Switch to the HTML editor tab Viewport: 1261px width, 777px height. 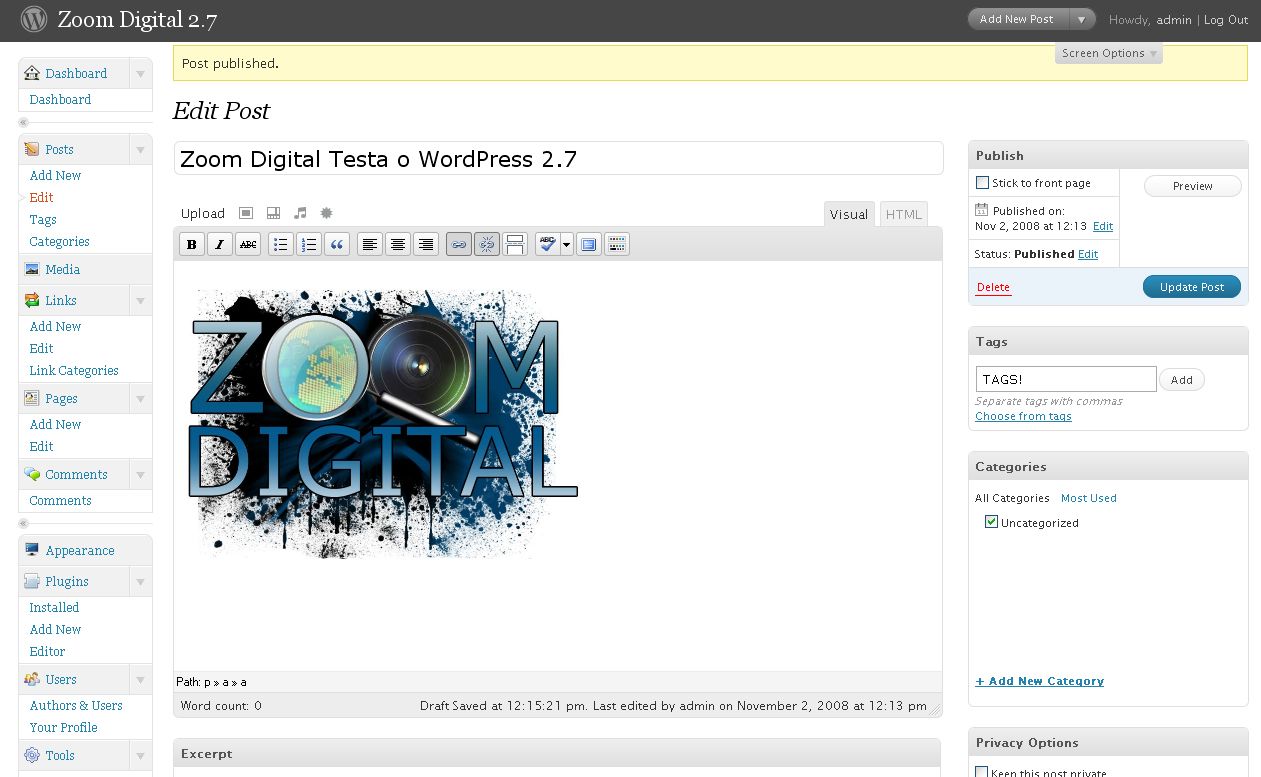[903, 214]
